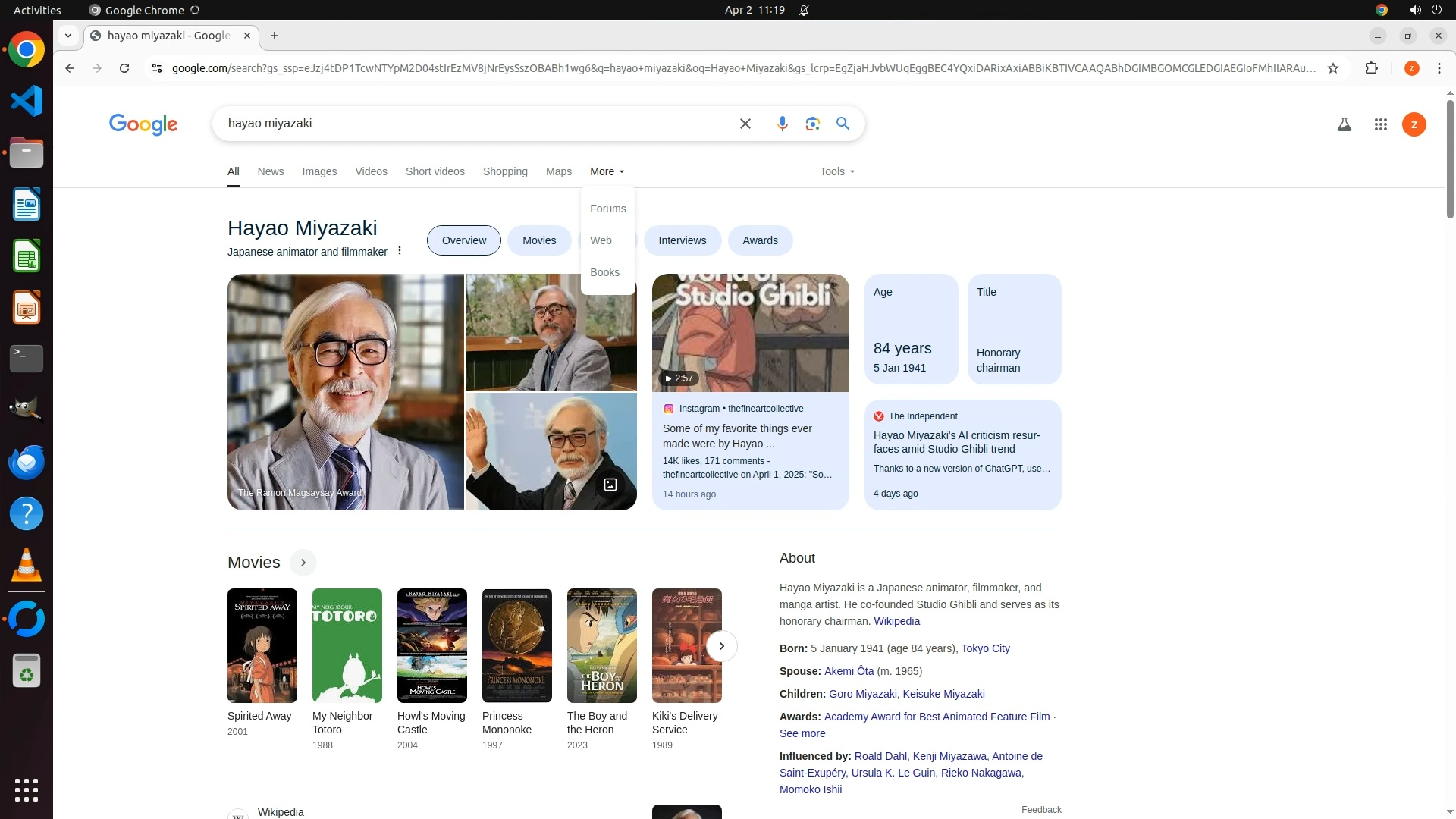Select the Awards chip
The height and width of the screenshot is (819, 1456).
[760, 240]
